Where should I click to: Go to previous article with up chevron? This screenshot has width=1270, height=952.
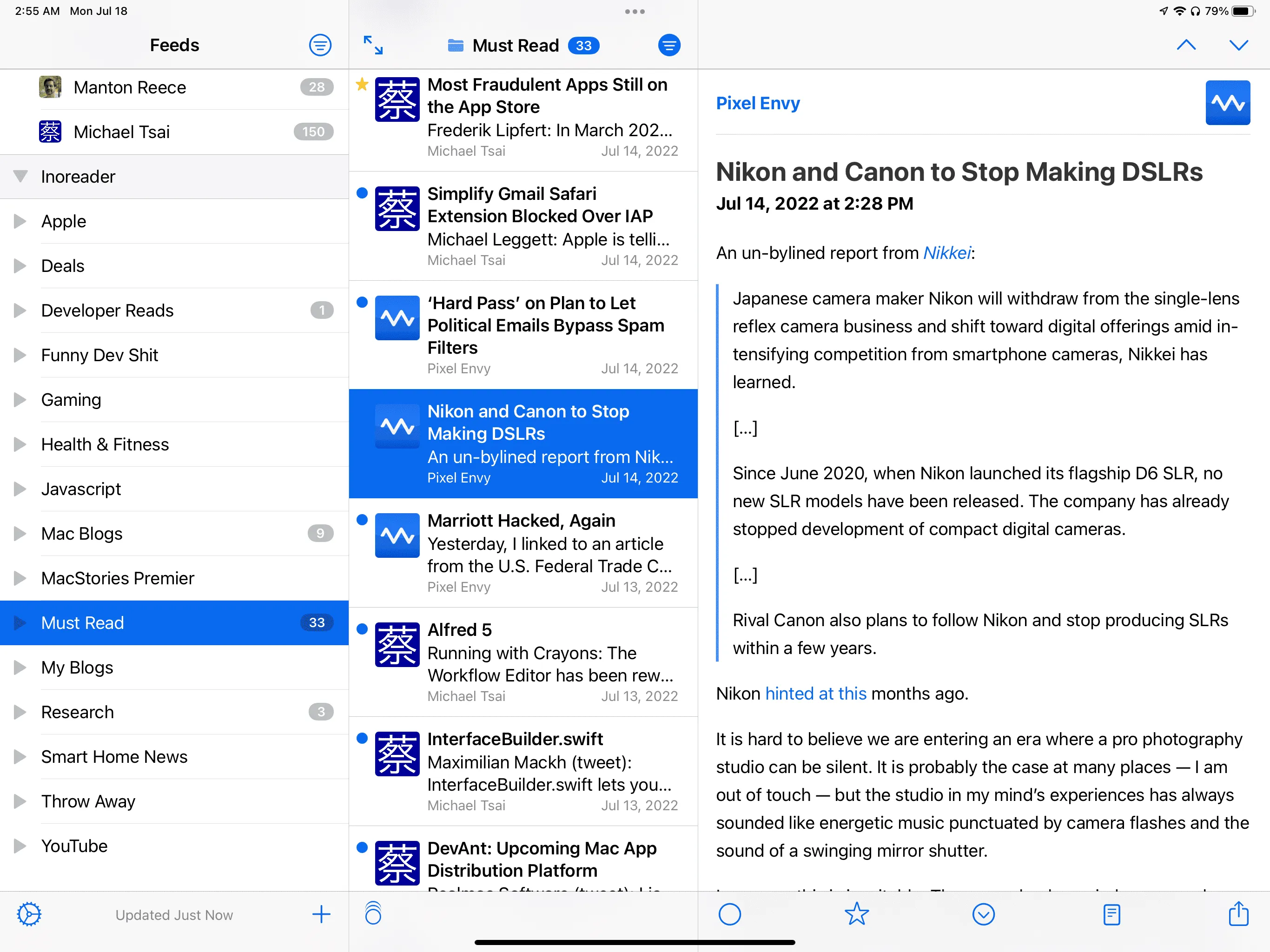click(1186, 45)
